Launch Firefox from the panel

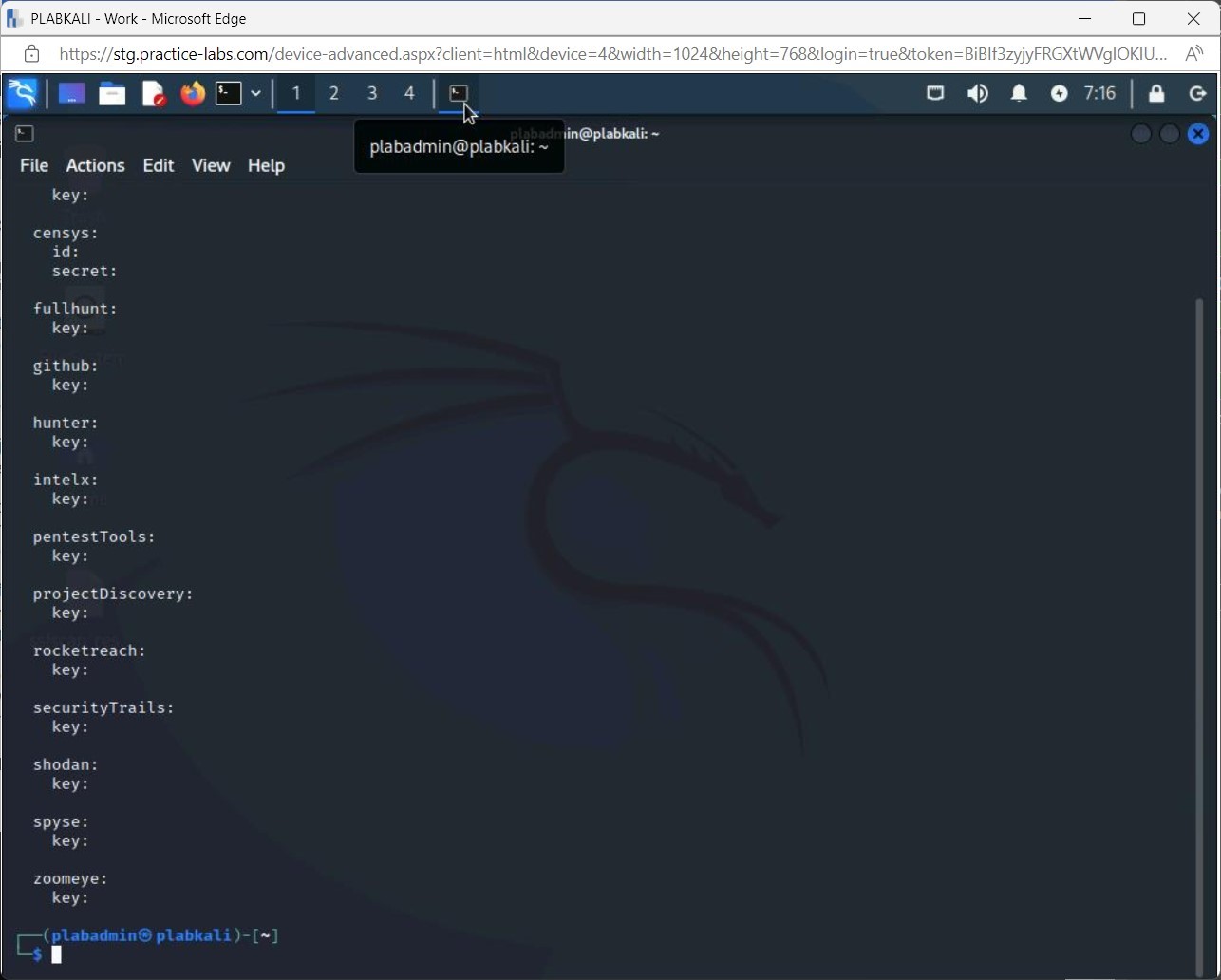pos(193,93)
